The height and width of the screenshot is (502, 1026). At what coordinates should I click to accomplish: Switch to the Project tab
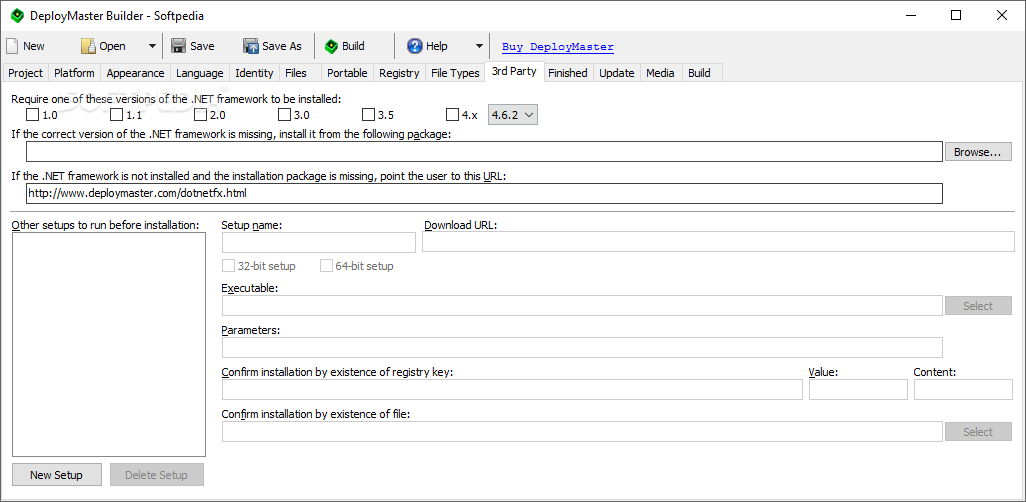[x=26, y=73]
